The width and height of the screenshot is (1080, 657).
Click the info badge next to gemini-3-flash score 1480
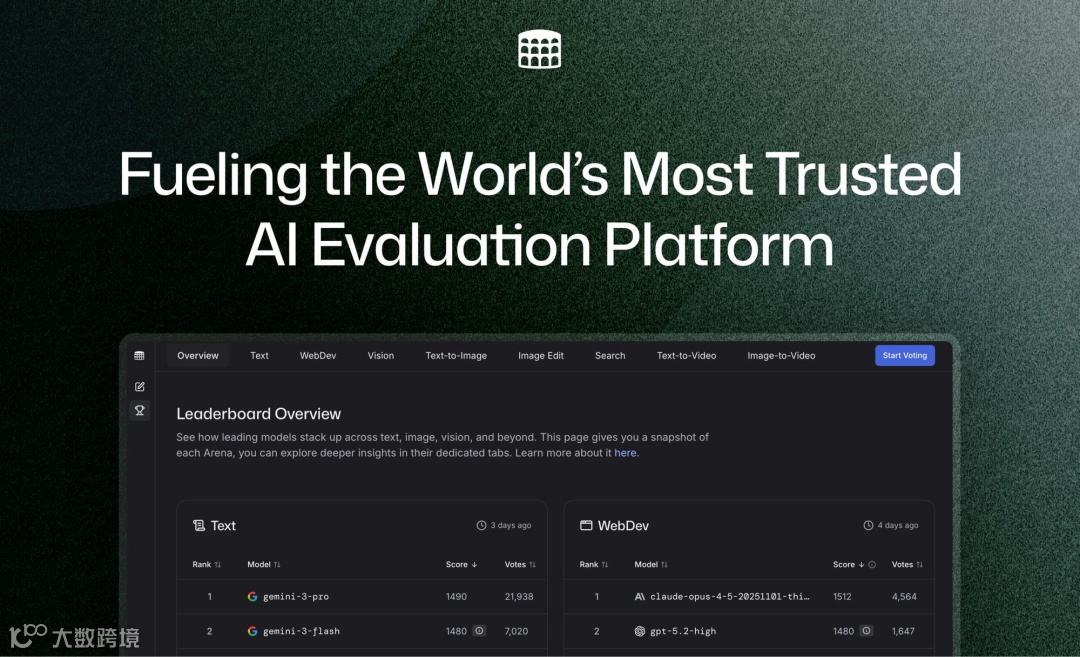click(479, 631)
